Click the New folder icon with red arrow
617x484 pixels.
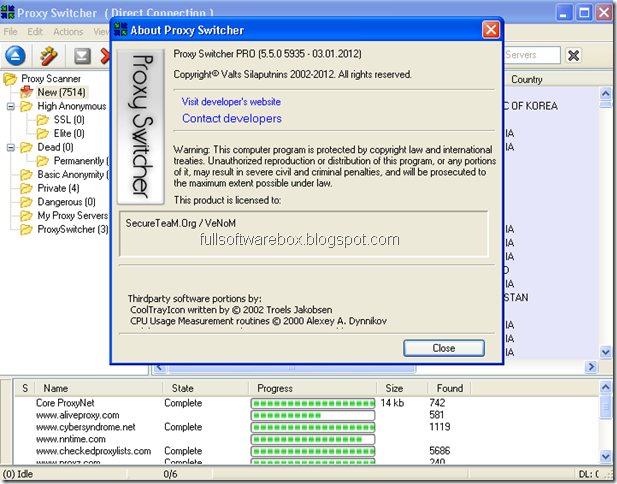[x=26, y=92]
